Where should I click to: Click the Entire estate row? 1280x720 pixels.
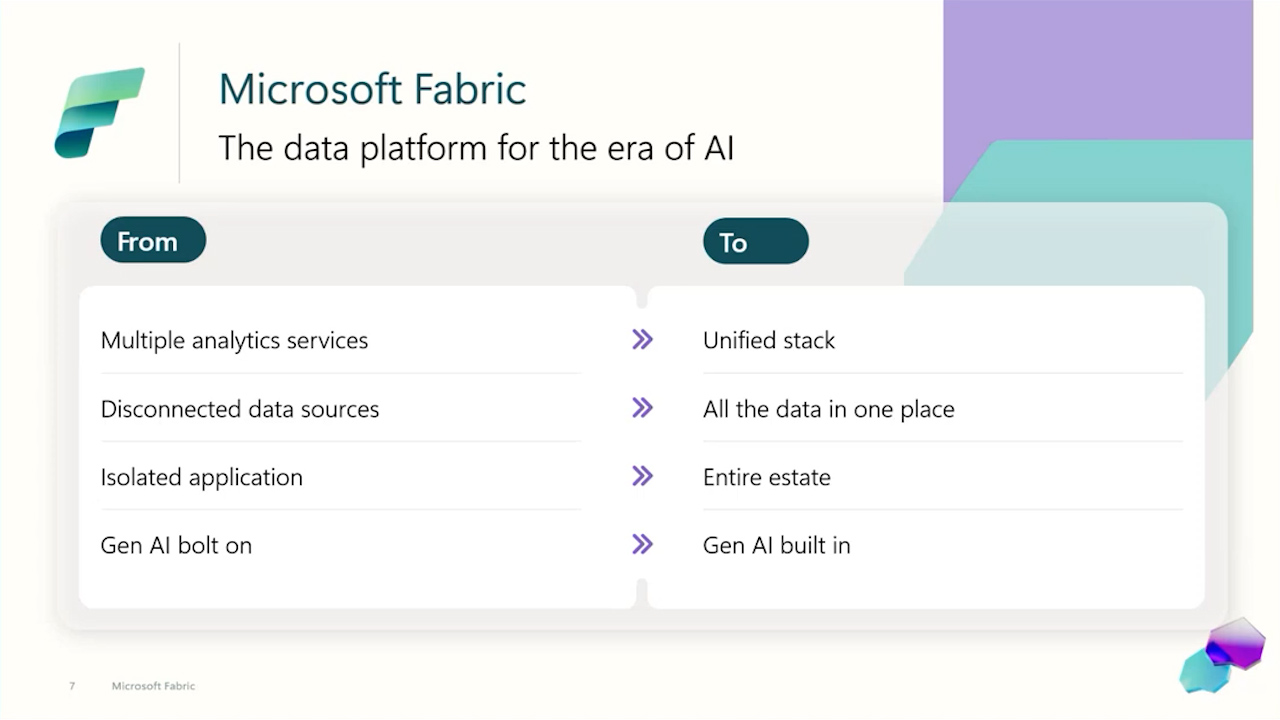(x=943, y=477)
